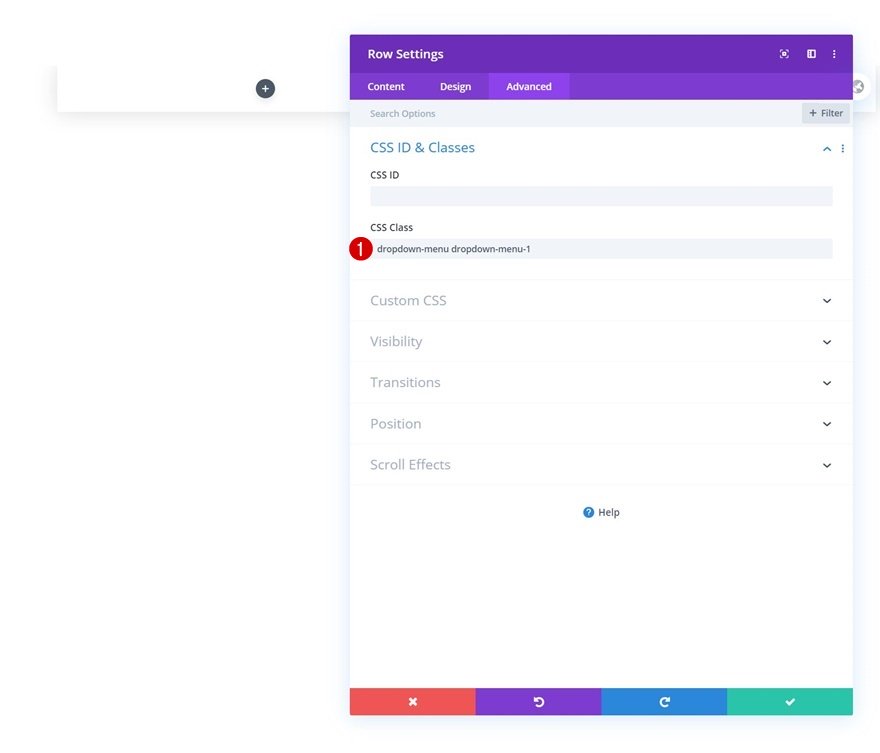Switch to the Content tab
The width and height of the screenshot is (880, 753).
[x=386, y=86]
